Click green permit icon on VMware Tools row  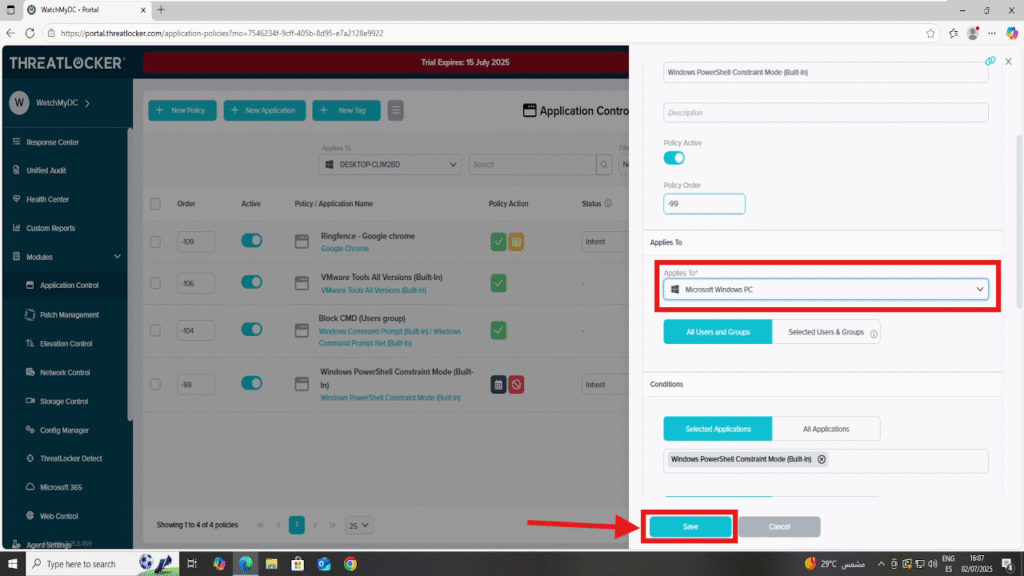(498, 283)
